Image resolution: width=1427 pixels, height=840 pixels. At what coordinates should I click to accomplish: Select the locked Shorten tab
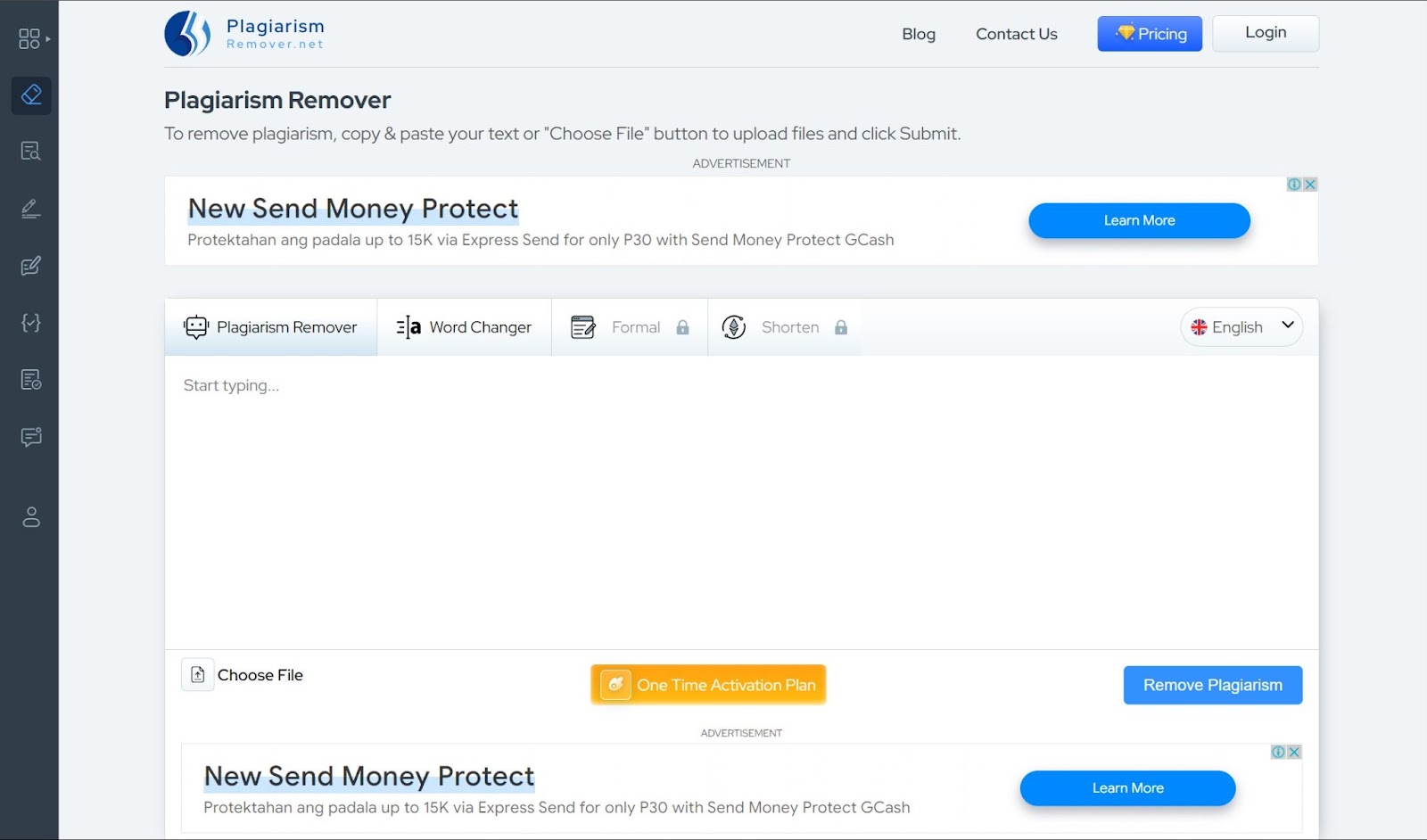pyautogui.click(x=785, y=327)
